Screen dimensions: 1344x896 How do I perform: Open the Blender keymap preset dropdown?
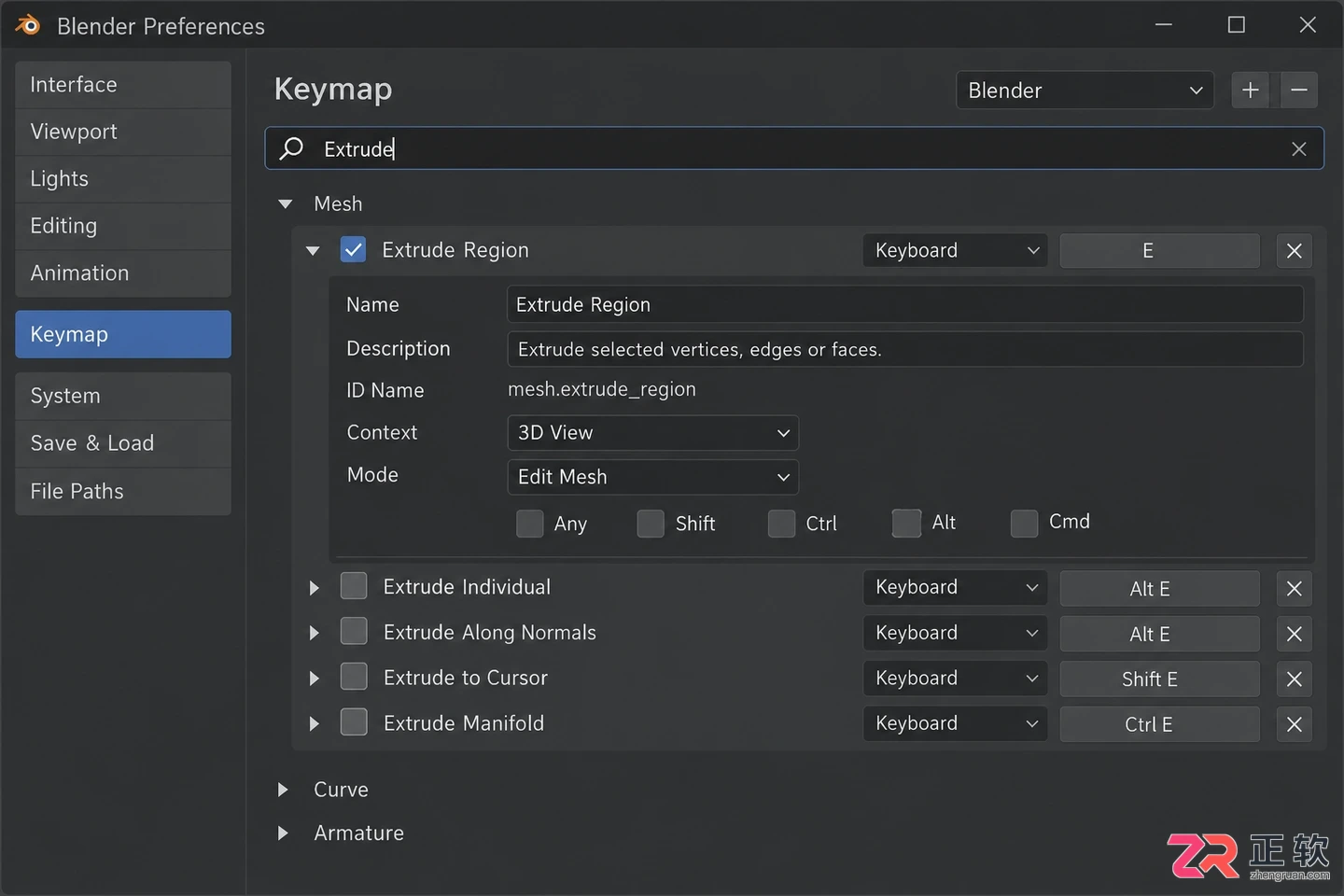pyautogui.click(x=1085, y=91)
